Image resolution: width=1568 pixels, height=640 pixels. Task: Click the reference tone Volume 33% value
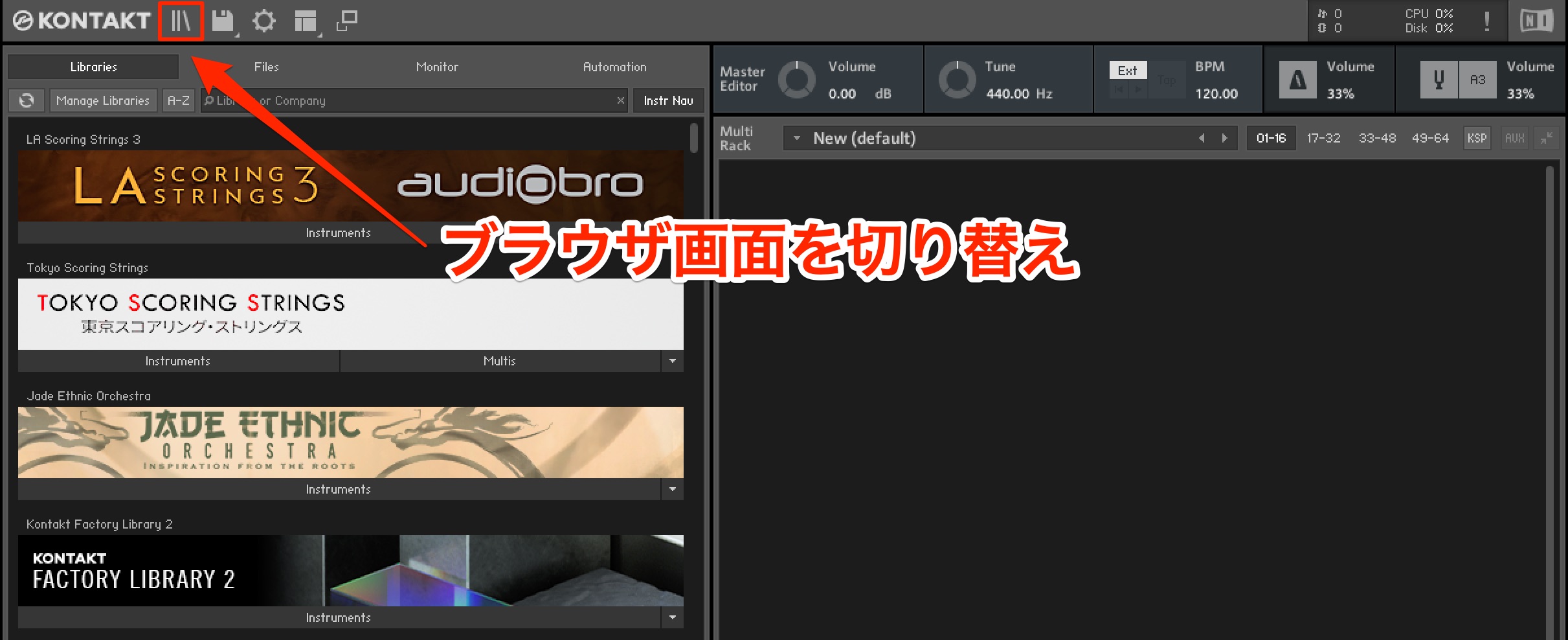(x=1520, y=94)
